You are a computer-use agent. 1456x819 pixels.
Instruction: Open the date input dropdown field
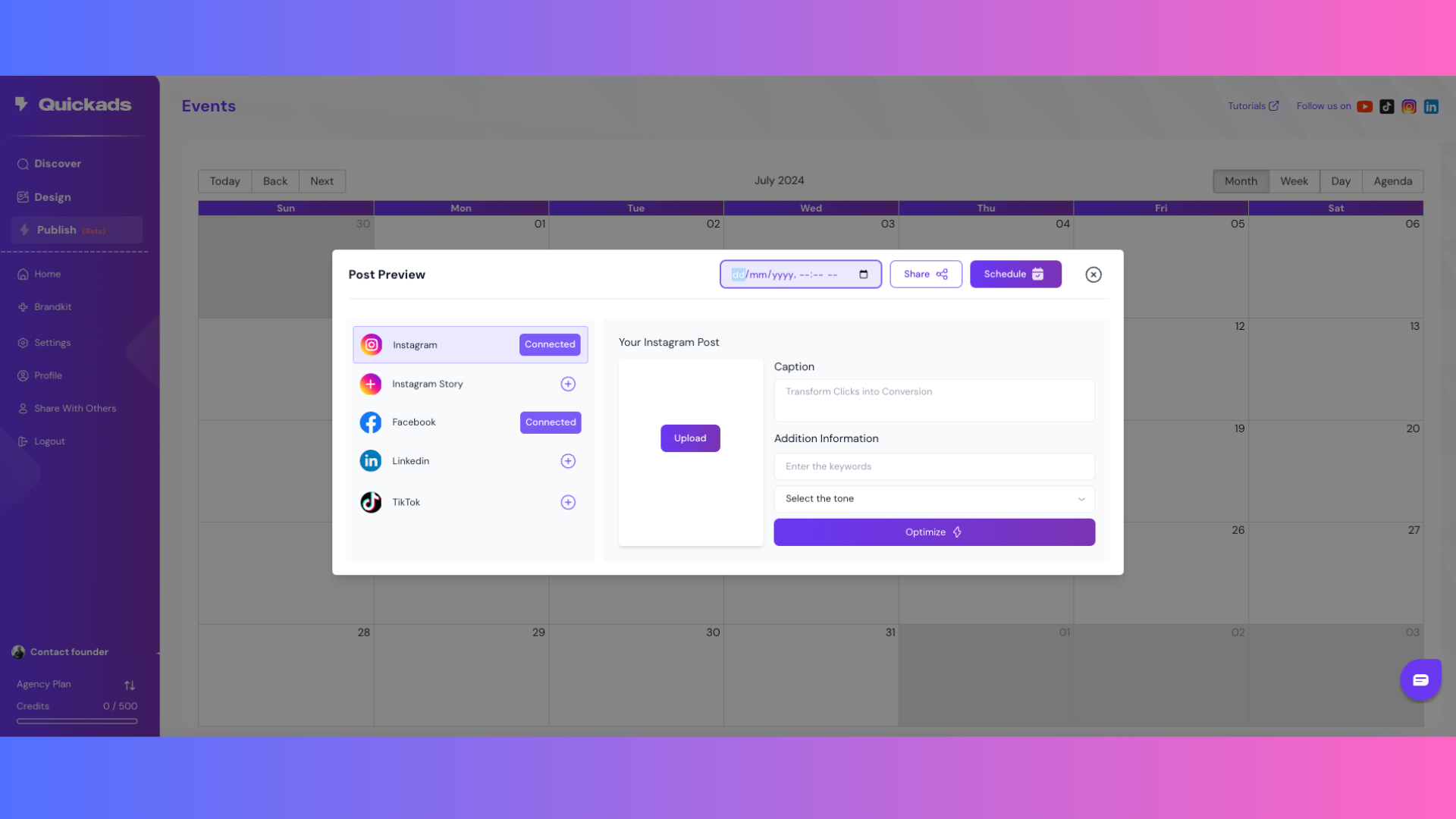point(864,274)
